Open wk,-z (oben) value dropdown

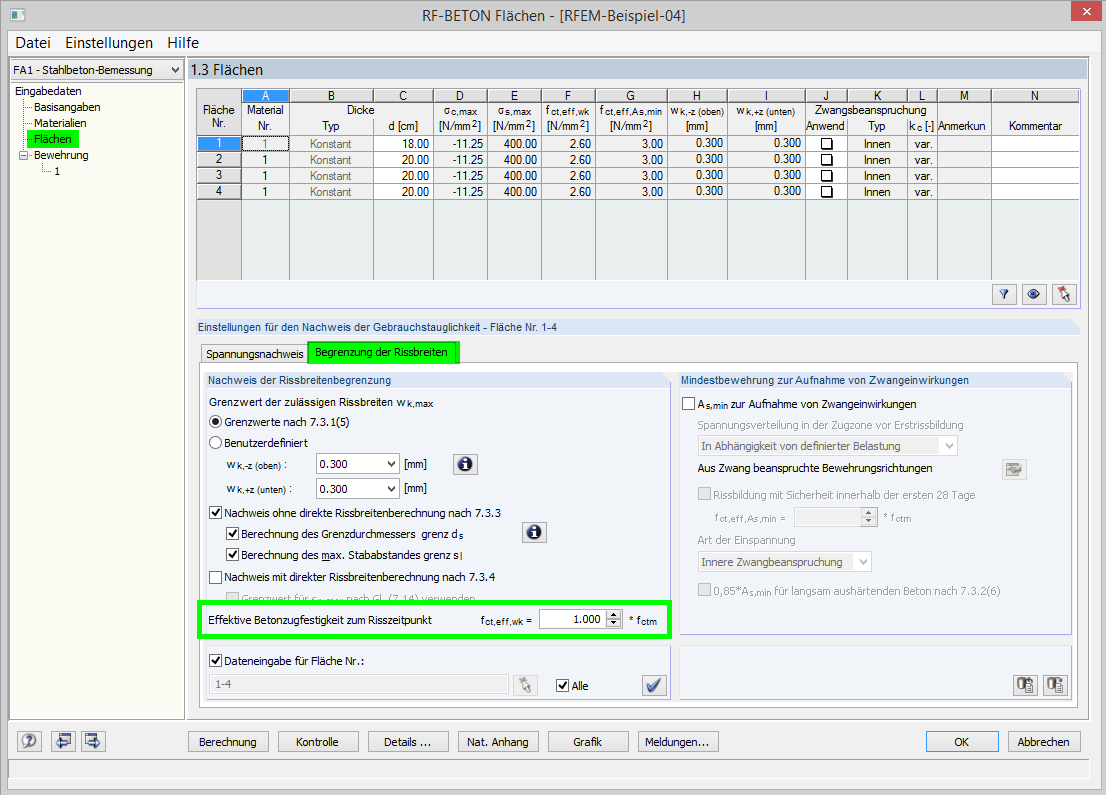391,464
